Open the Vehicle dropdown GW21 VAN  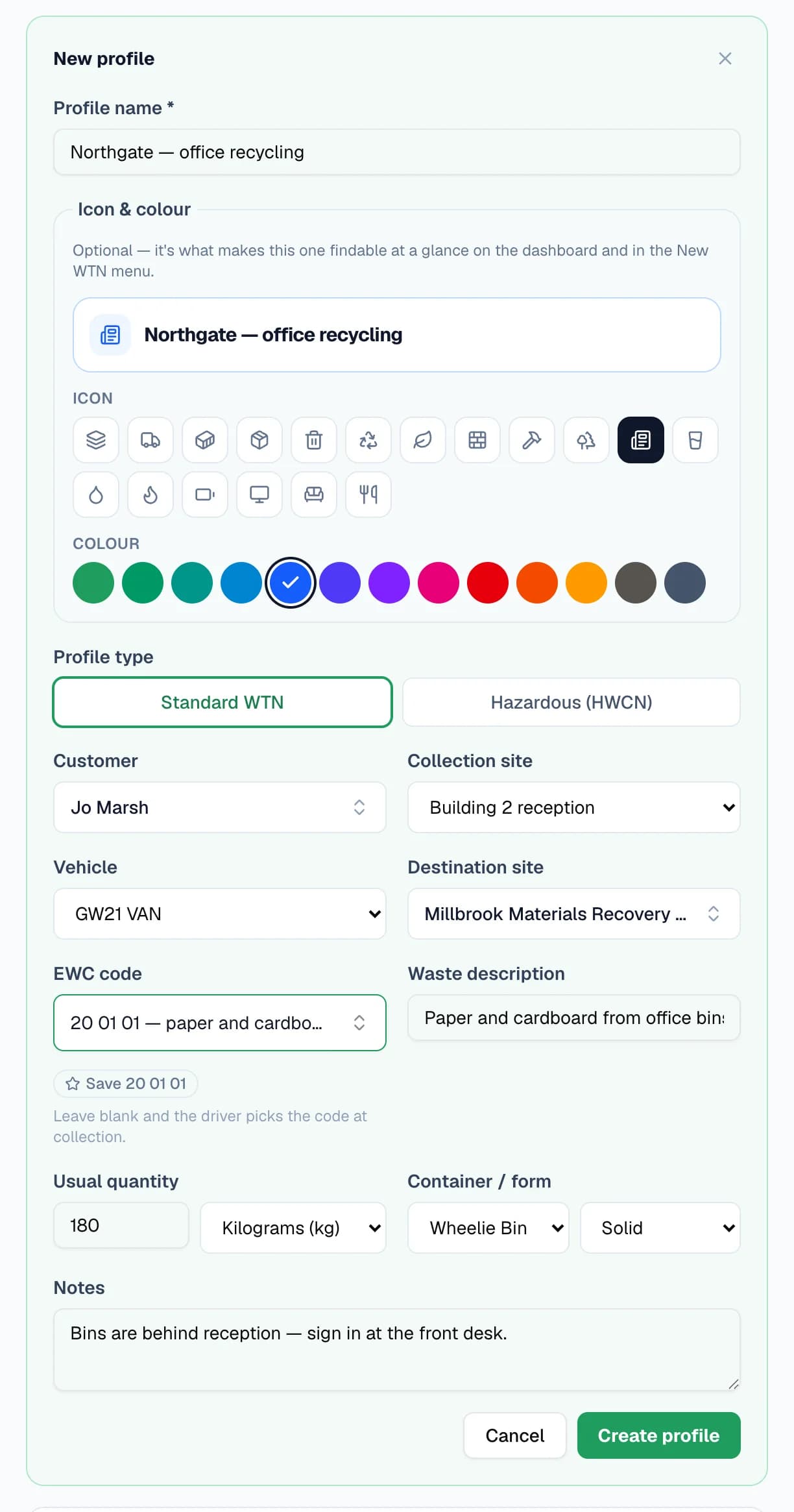[220, 914]
